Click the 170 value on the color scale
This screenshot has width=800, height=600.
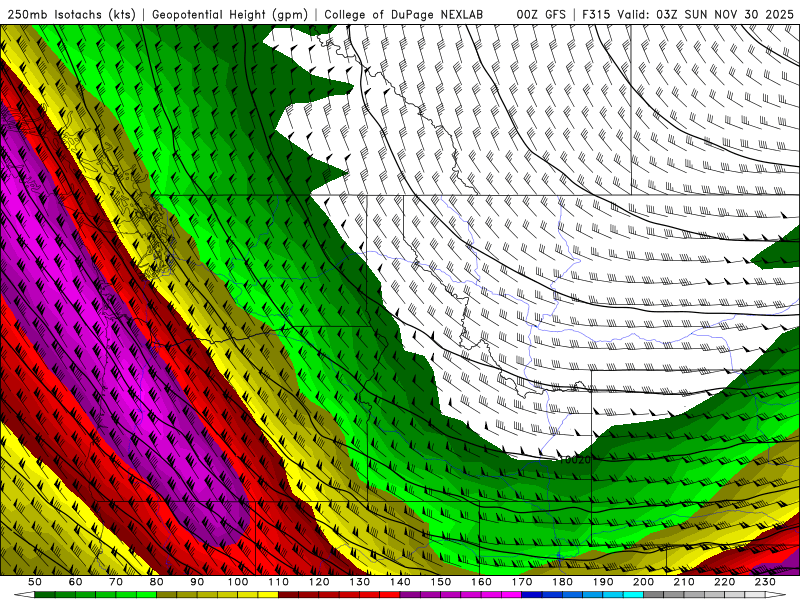pyautogui.click(x=521, y=582)
